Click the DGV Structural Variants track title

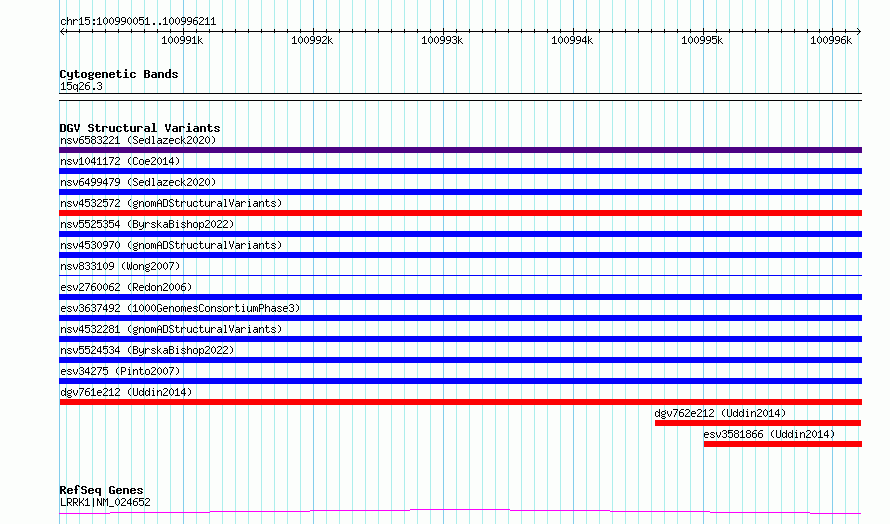click(140, 128)
